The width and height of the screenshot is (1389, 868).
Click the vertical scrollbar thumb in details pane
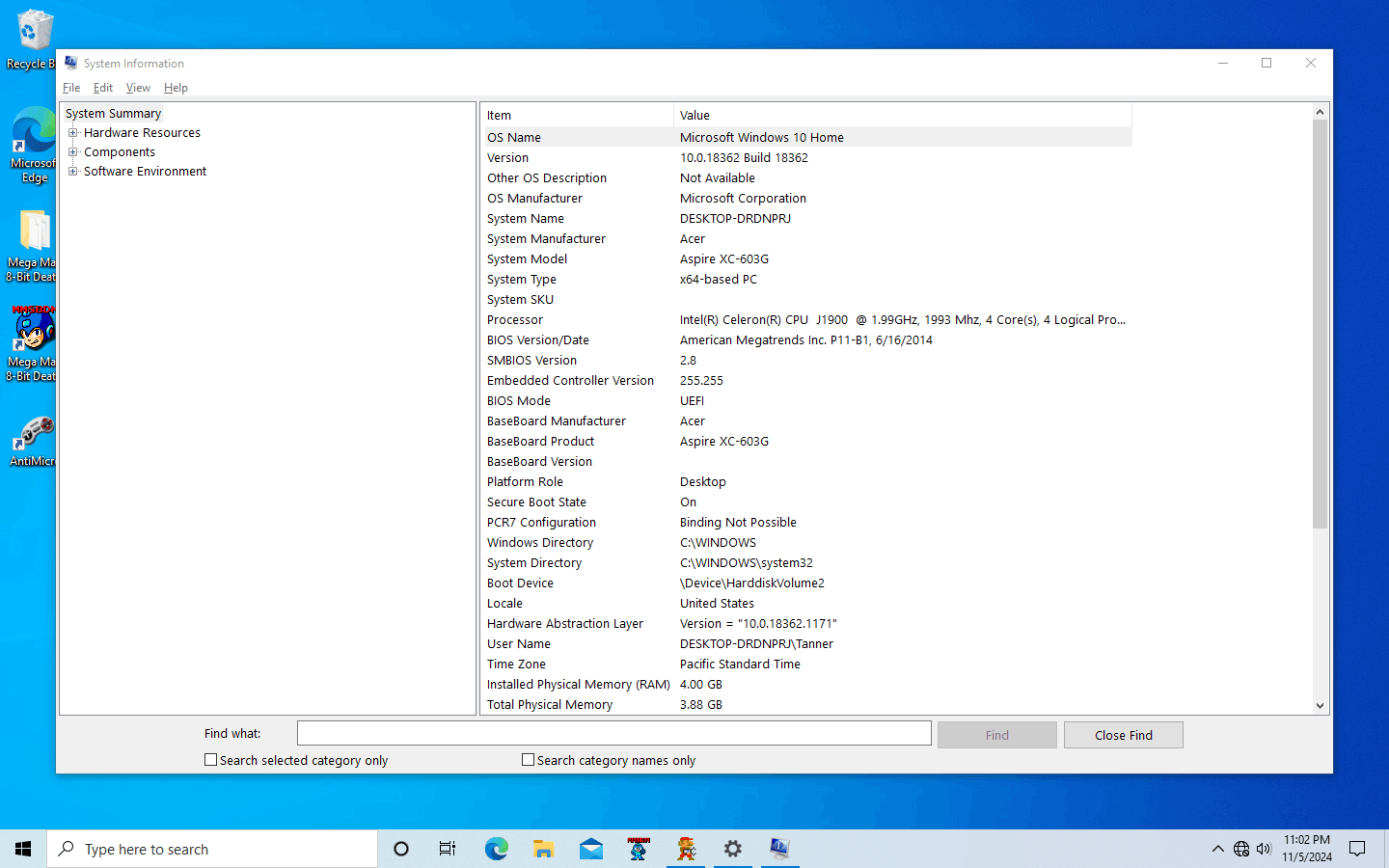[x=1321, y=324]
